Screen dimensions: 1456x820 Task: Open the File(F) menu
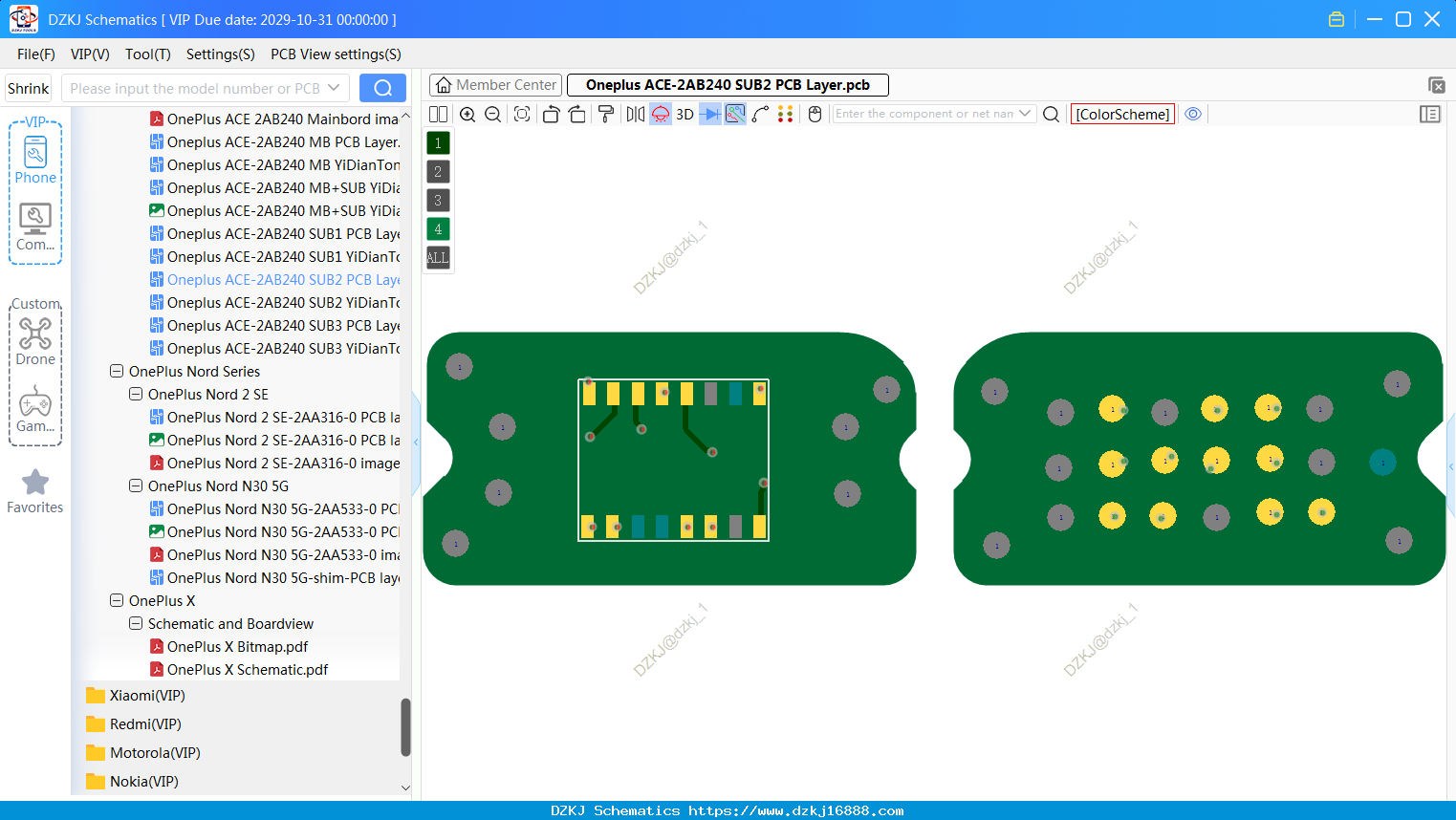pos(36,54)
